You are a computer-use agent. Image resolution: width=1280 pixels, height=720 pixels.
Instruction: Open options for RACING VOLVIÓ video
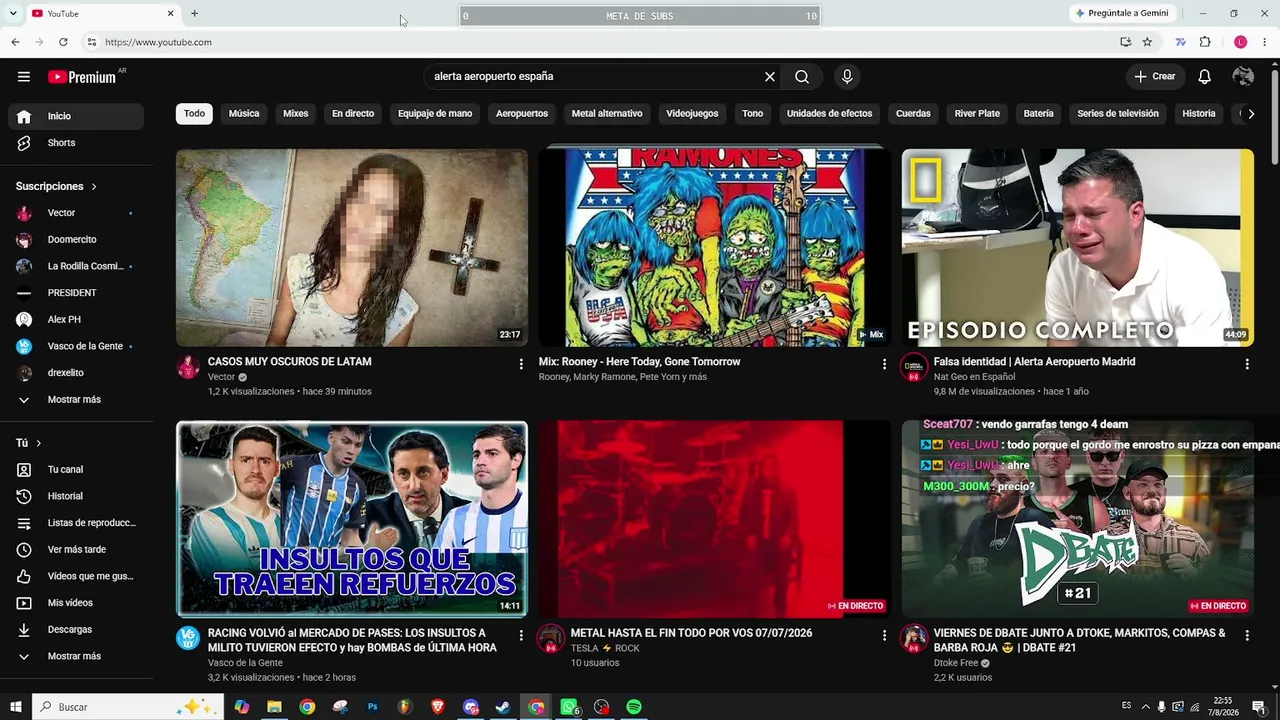(521, 635)
